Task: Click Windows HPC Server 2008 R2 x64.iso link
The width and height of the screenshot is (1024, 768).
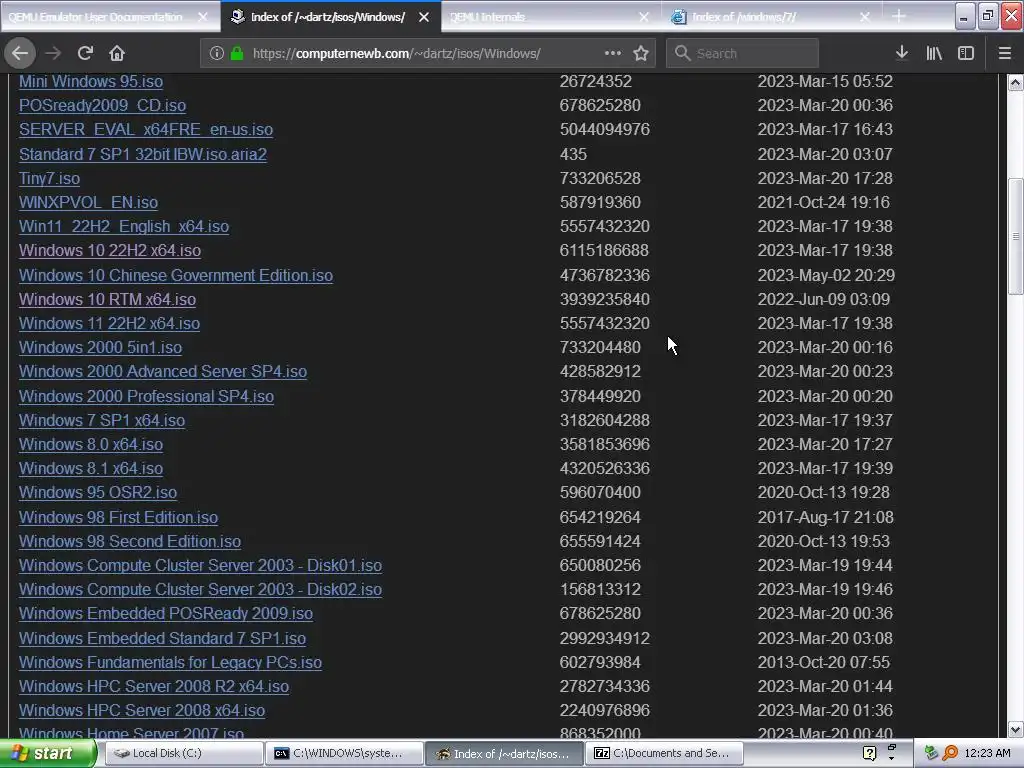Action: point(154,686)
